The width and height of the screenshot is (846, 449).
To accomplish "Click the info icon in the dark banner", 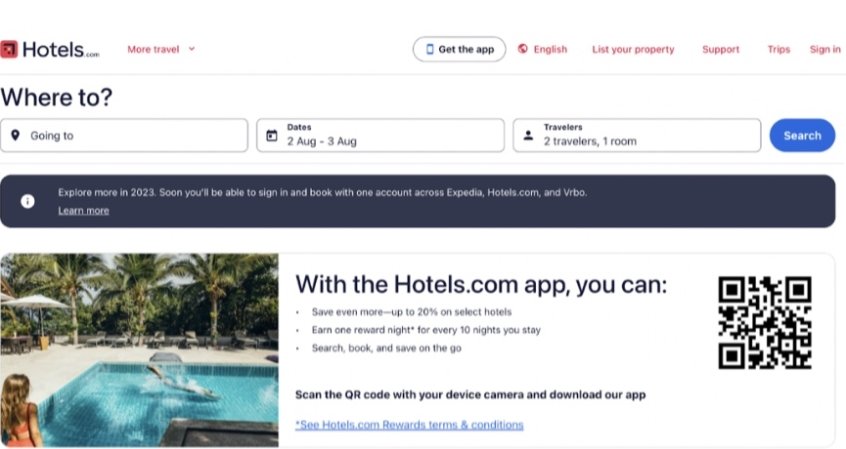I will [28, 201].
